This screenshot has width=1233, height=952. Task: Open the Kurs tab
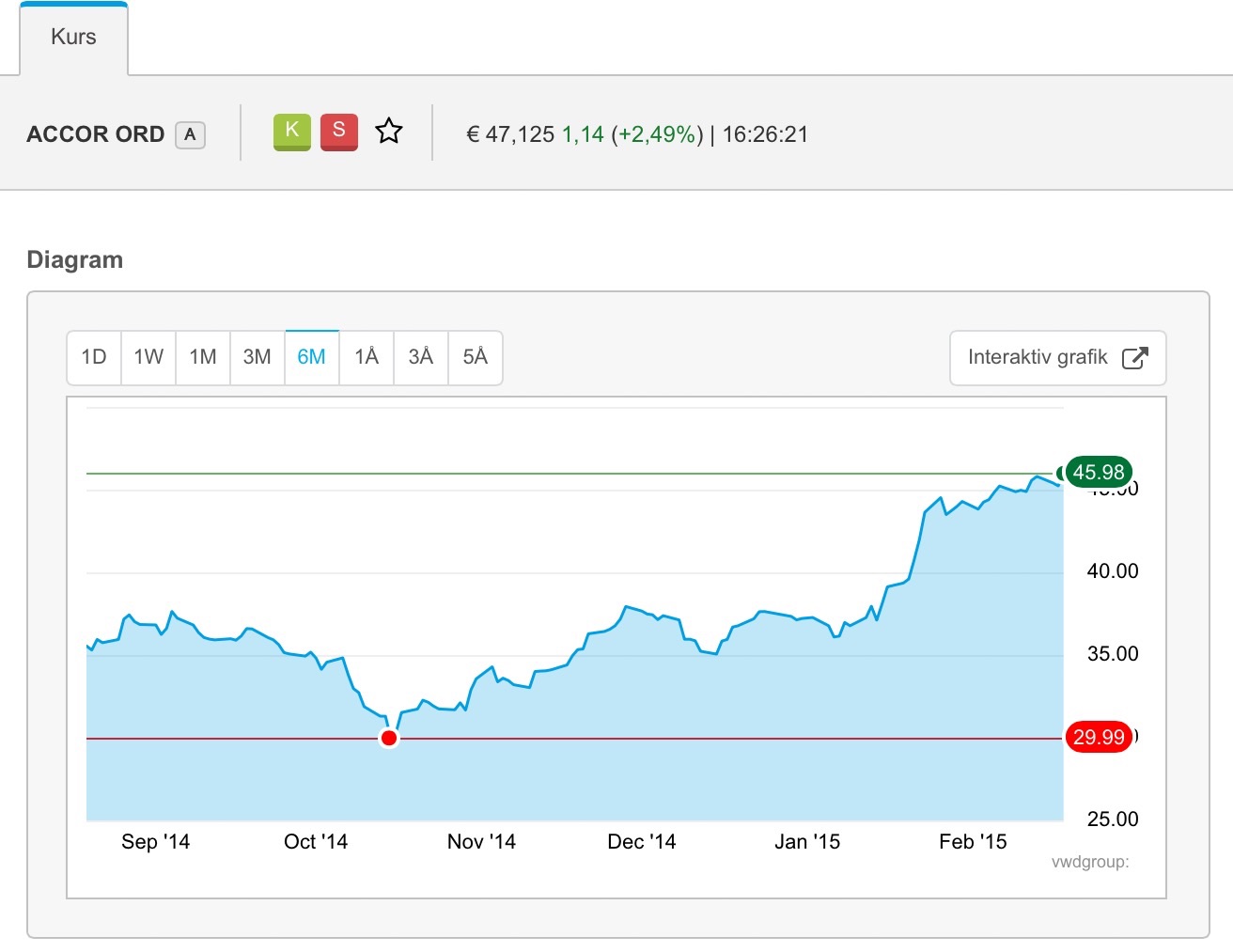pyautogui.click(x=73, y=38)
